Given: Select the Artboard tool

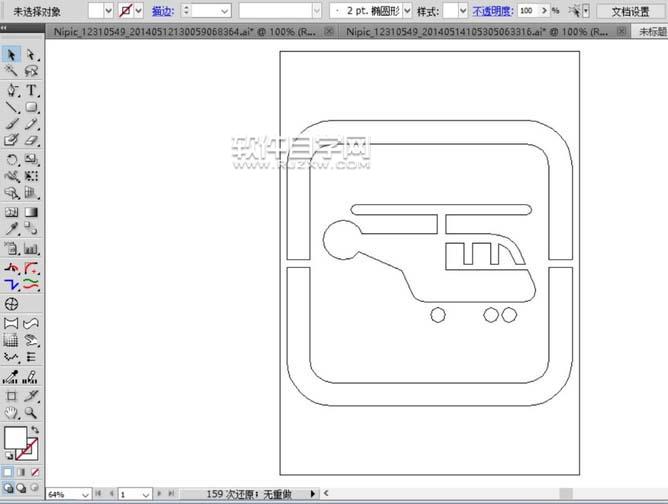Looking at the screenshot, I should [12, 396].
